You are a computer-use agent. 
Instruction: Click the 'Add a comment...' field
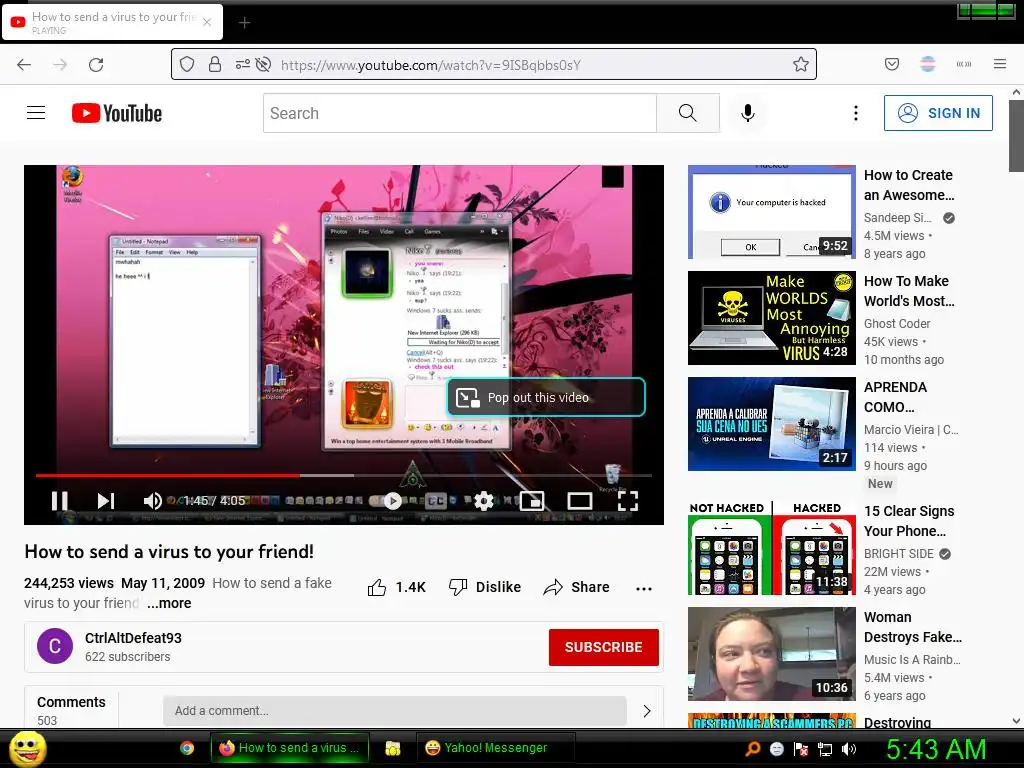tap(394, 711)
